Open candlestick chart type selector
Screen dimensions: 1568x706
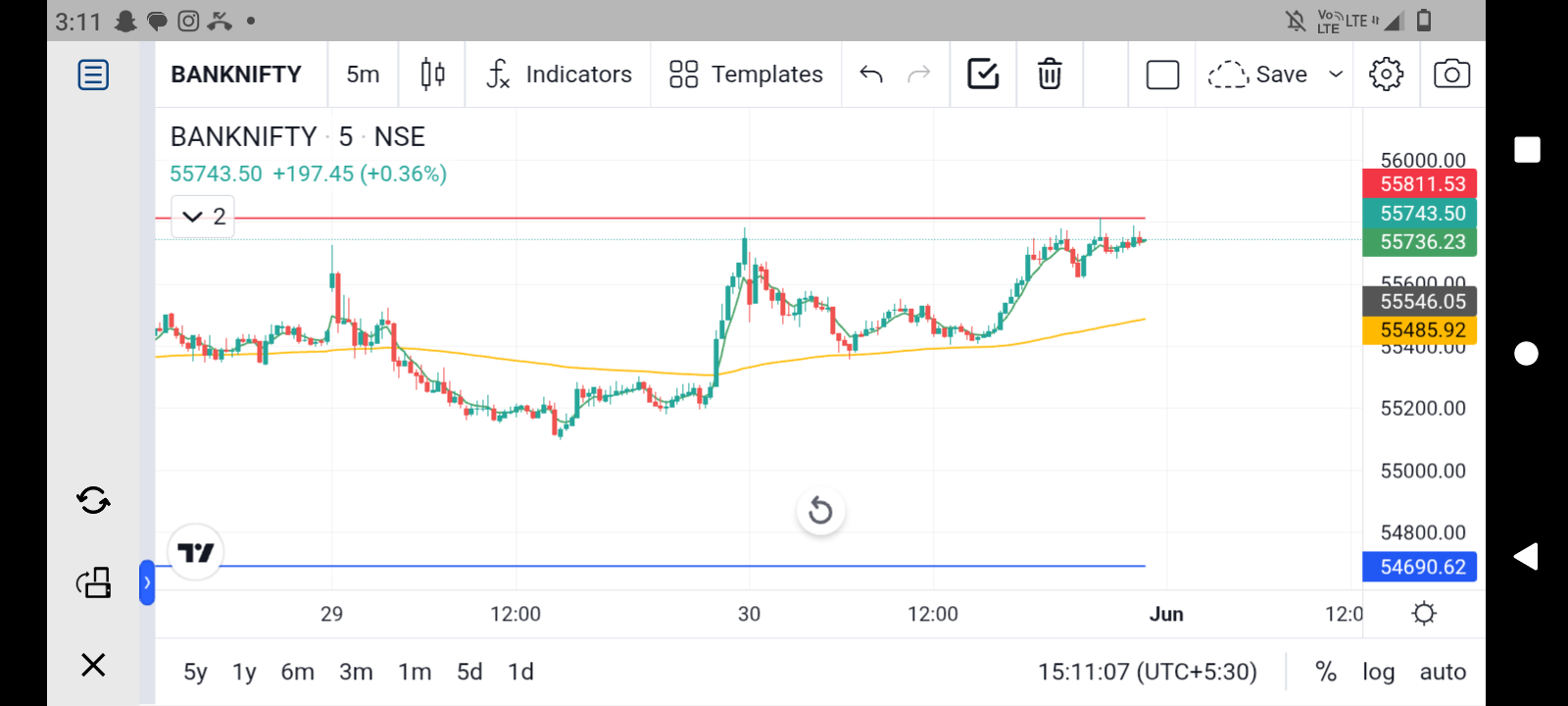(432, 75)
